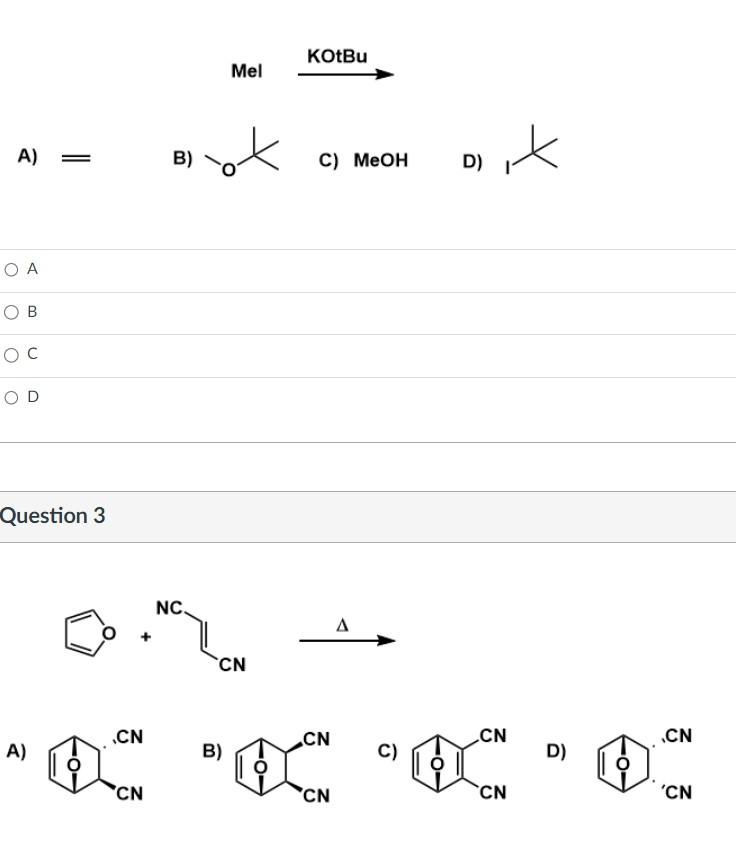This screenshot has height=851, width=736.
Task: Select the radio button for answer A
Action: click(11, 268)
